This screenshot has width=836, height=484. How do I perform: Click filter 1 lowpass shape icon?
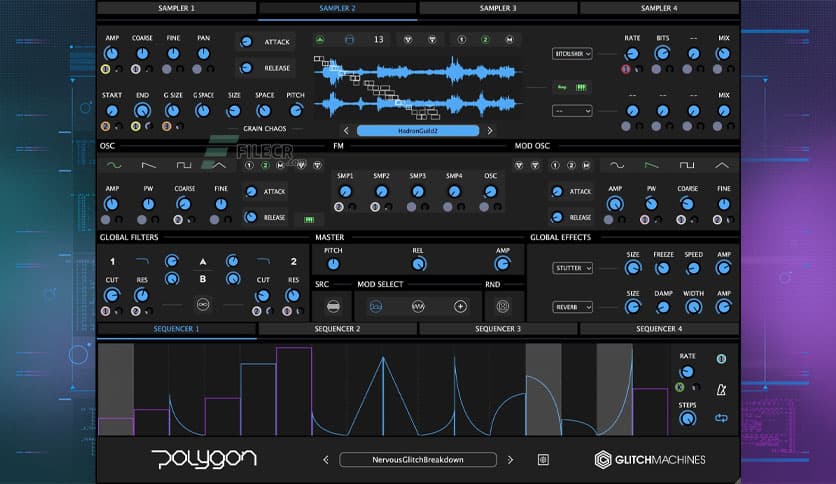[142, 261]
